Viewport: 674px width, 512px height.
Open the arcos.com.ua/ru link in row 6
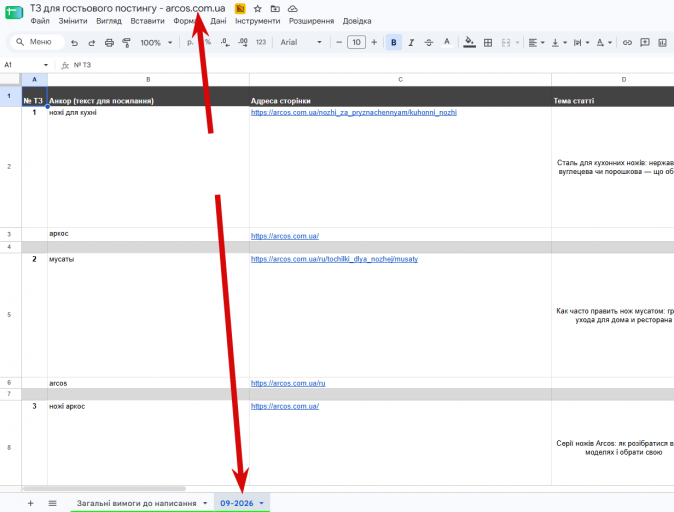[x=288, y=383]
